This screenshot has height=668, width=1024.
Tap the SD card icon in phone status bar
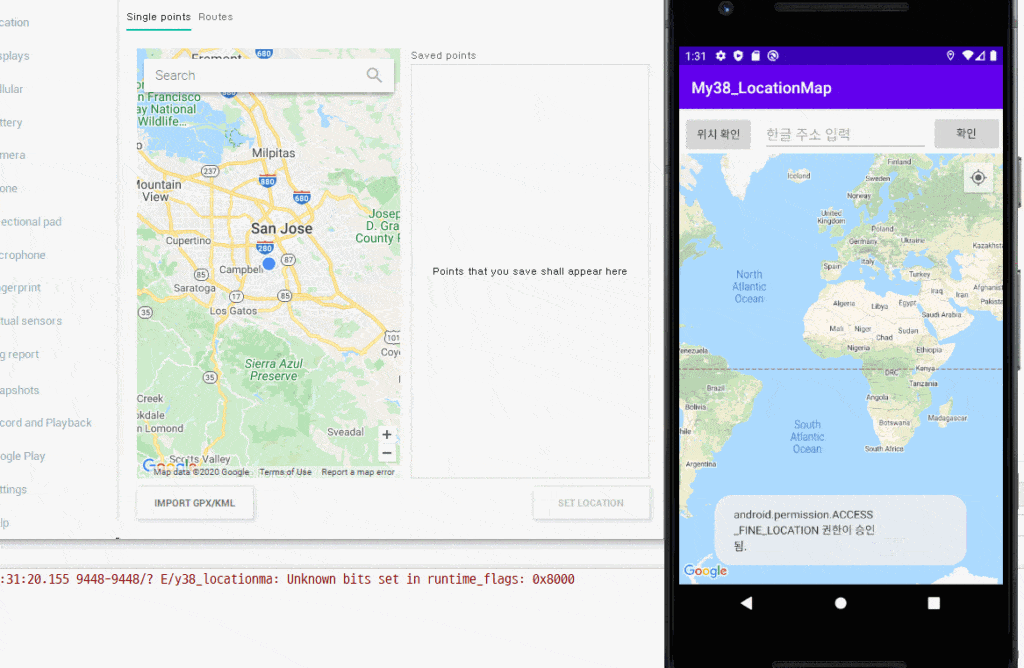(x=756, y=56)
